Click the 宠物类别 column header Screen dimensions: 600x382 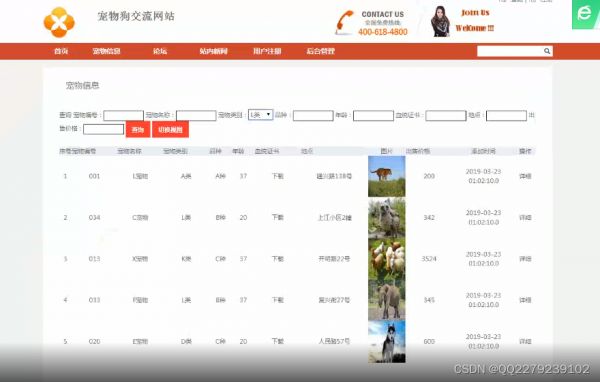[x=175, y=151]
